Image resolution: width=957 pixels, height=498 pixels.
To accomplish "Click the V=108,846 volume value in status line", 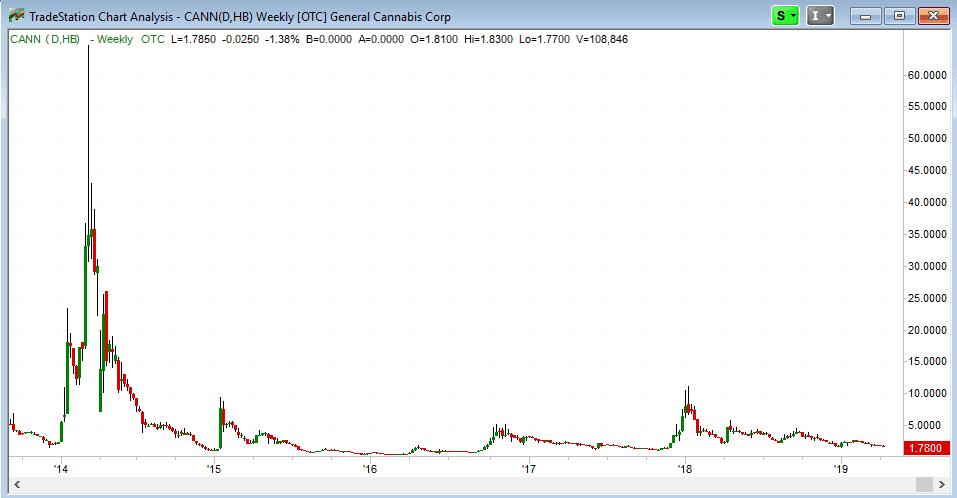I will click(596, 39).
